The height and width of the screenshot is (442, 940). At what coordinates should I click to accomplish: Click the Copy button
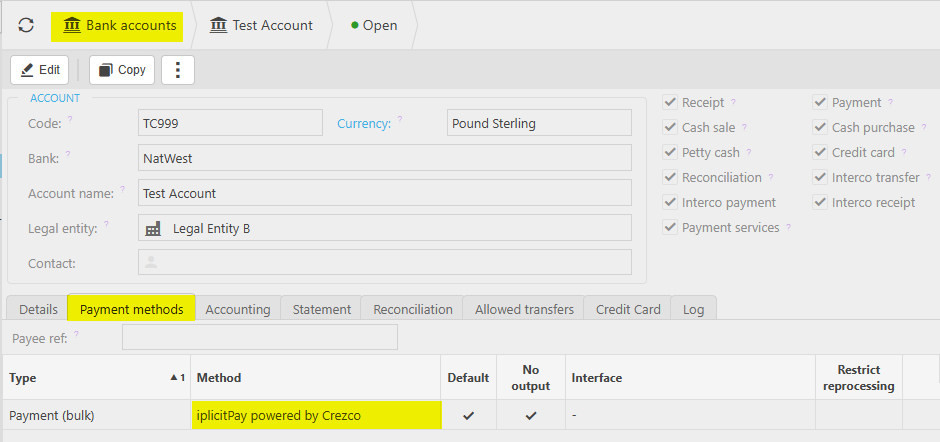coord(122,70)
